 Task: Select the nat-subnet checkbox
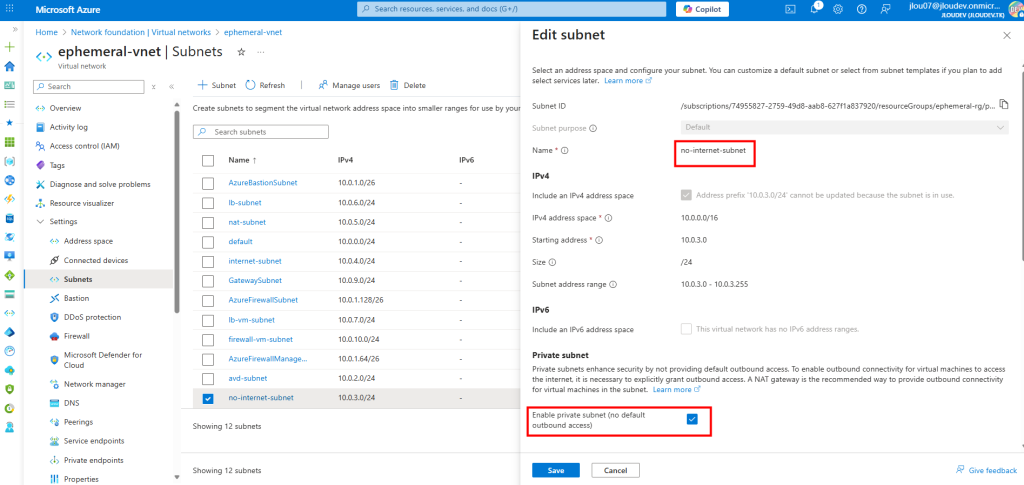coord(208,223)
